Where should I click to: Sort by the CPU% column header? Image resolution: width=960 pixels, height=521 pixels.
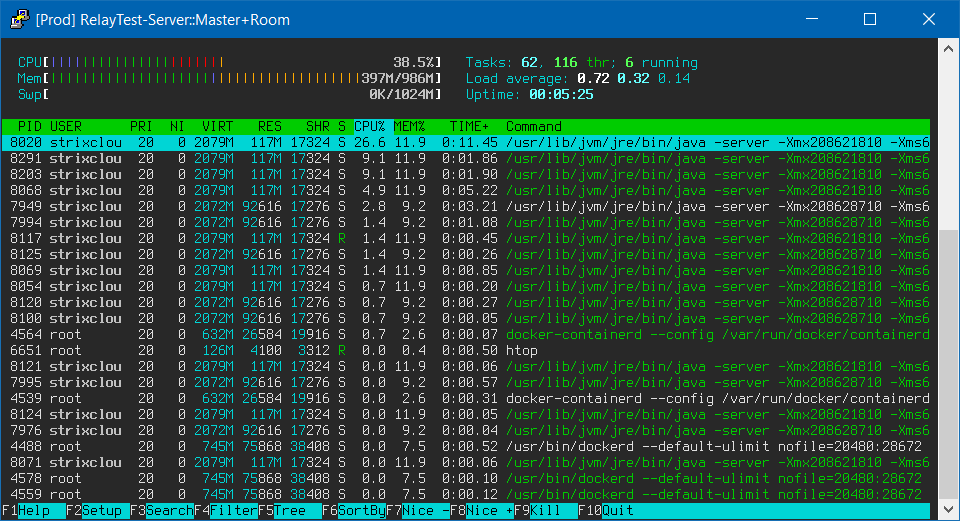click(x=370, y=127)
